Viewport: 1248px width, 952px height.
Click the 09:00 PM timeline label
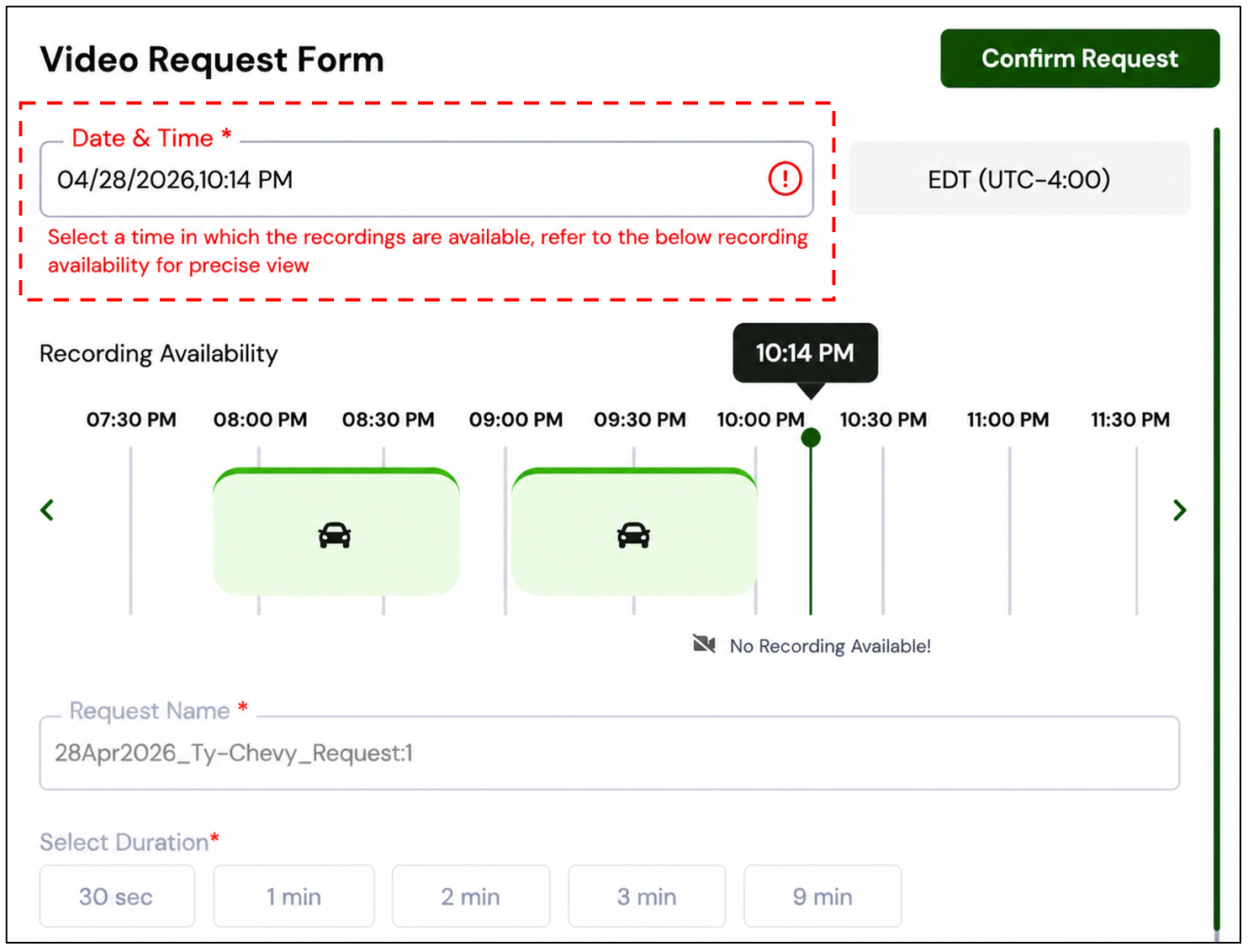pos(516,420)
